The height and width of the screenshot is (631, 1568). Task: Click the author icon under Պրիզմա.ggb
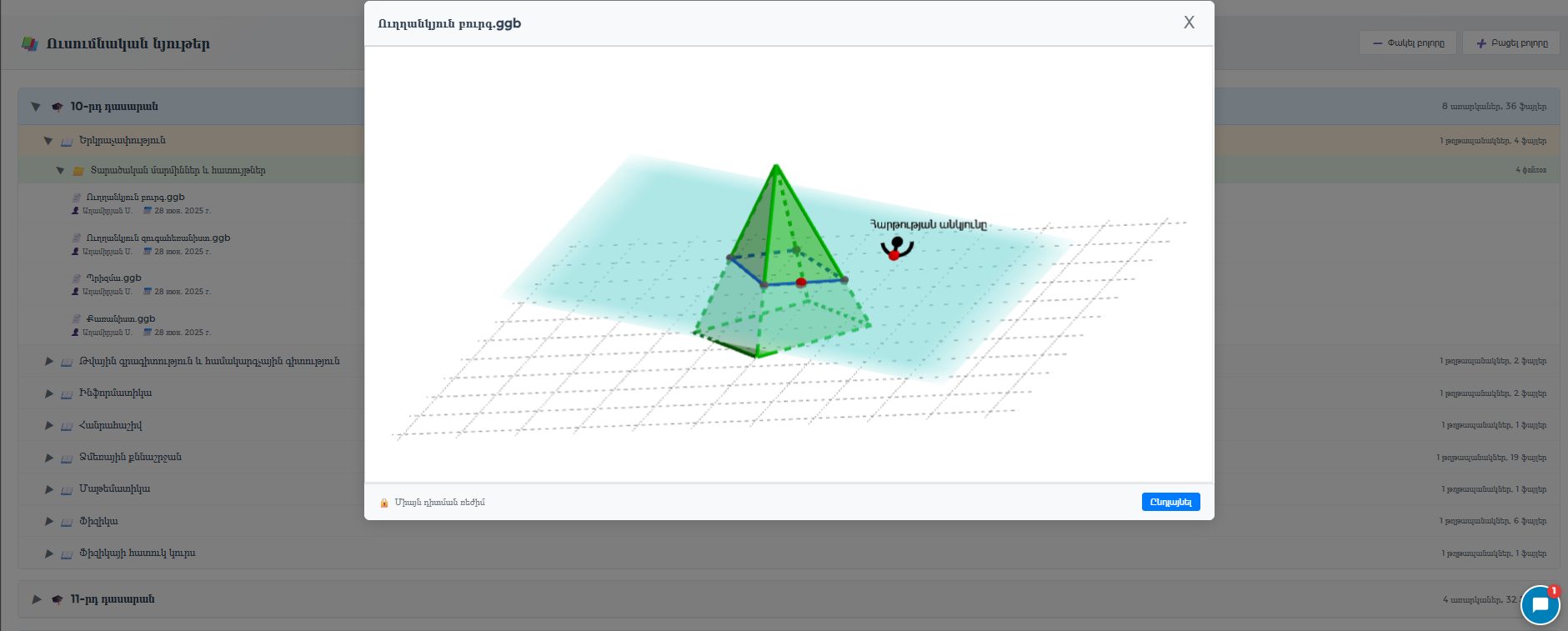pyautogui.click(x=76, y=292)
